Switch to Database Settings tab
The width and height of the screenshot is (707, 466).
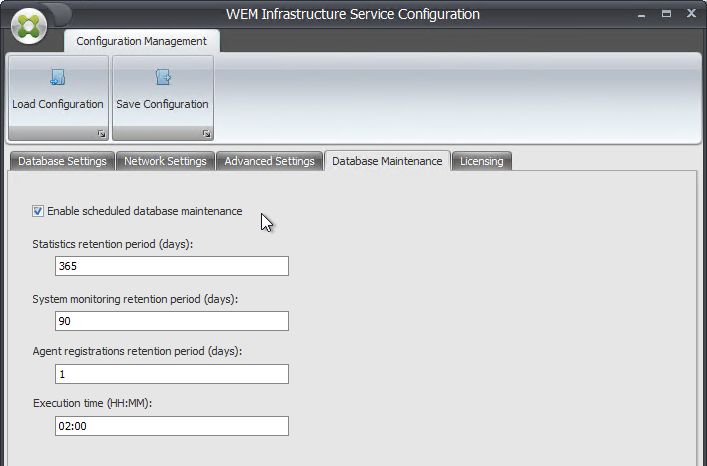pos(62,161)
